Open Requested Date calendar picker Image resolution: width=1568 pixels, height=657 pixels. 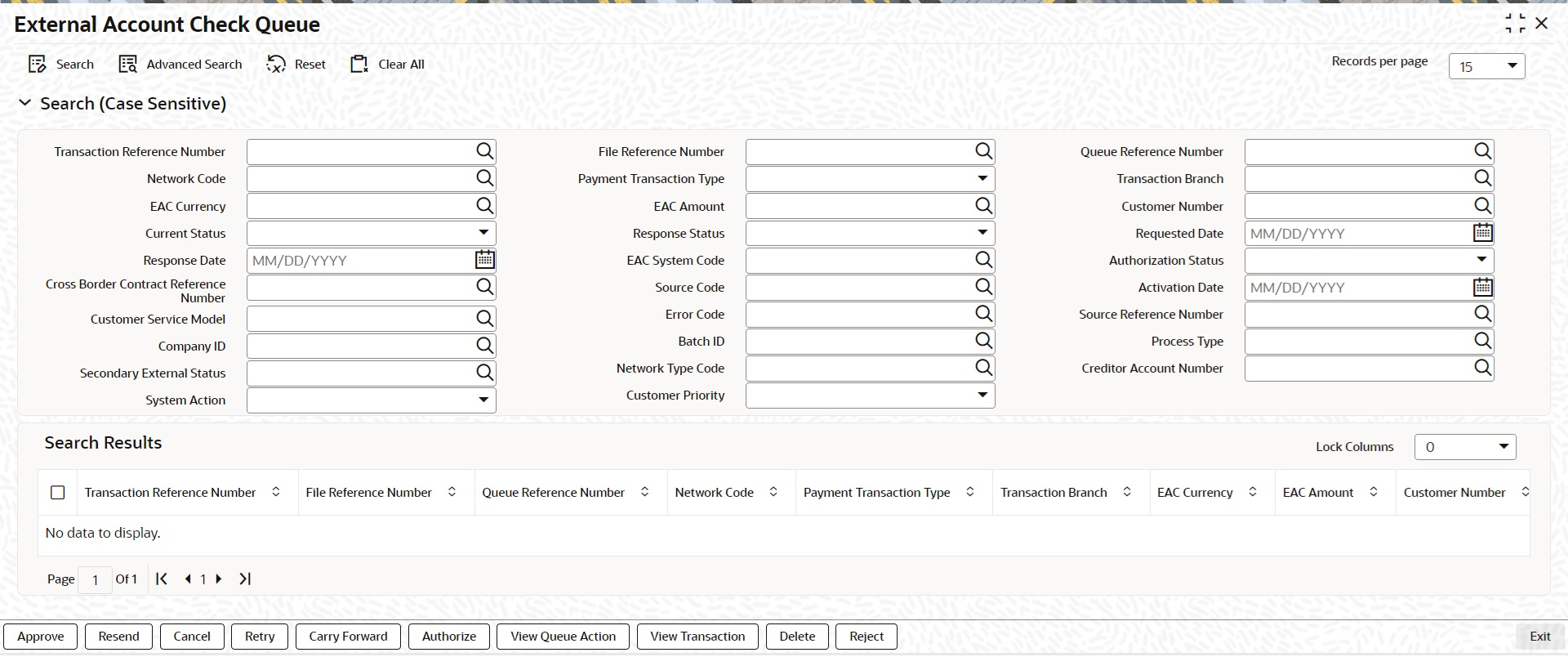(1483, 233)
